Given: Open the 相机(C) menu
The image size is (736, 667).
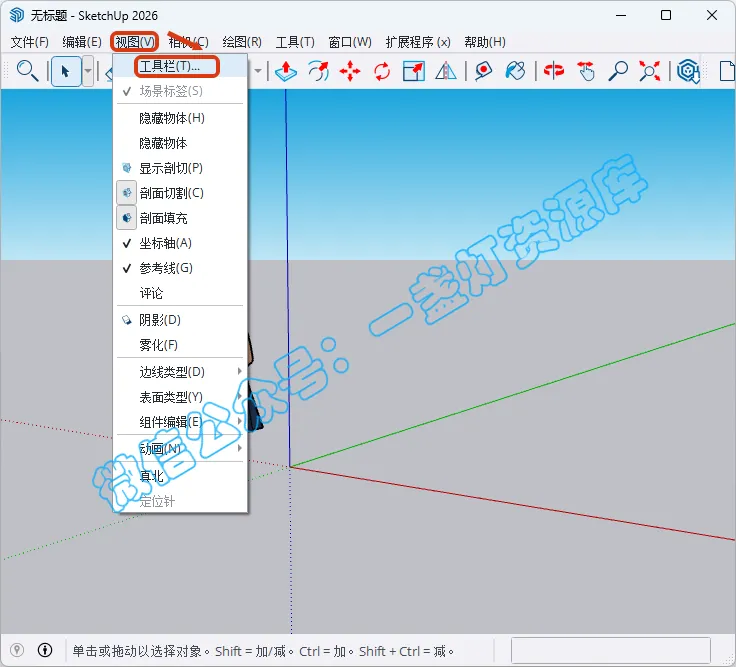Looking at the screenshot, I should (x=188, y=42).
